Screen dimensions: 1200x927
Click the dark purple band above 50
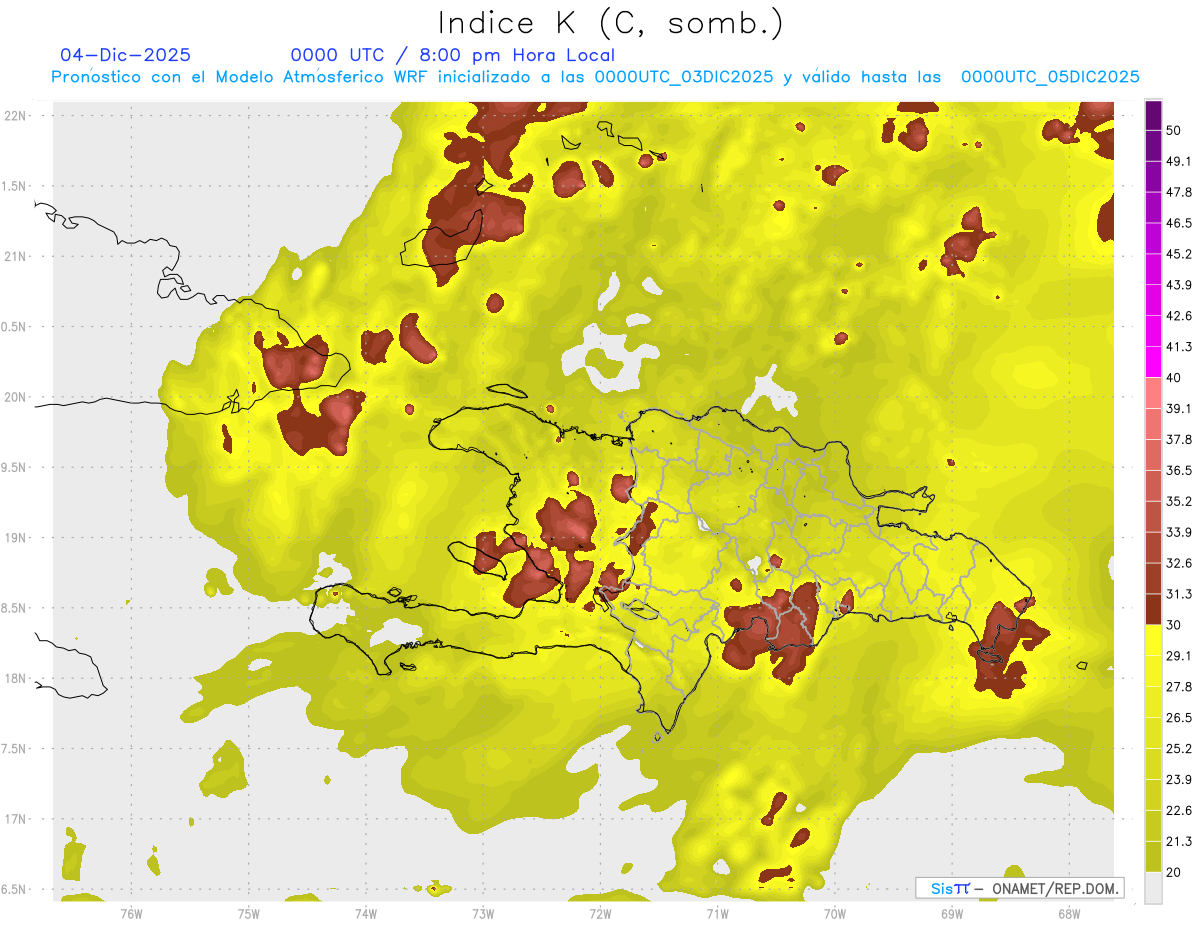pos(1153,115)
